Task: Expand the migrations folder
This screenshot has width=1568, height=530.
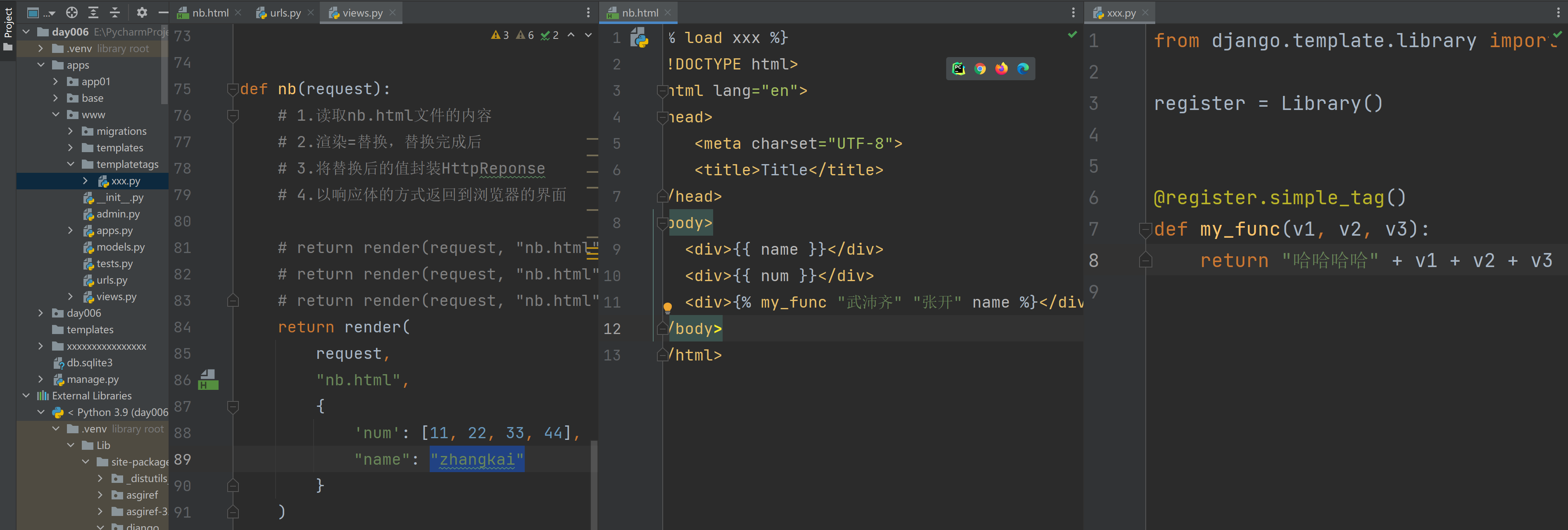Action: click(x=71, y=131)
